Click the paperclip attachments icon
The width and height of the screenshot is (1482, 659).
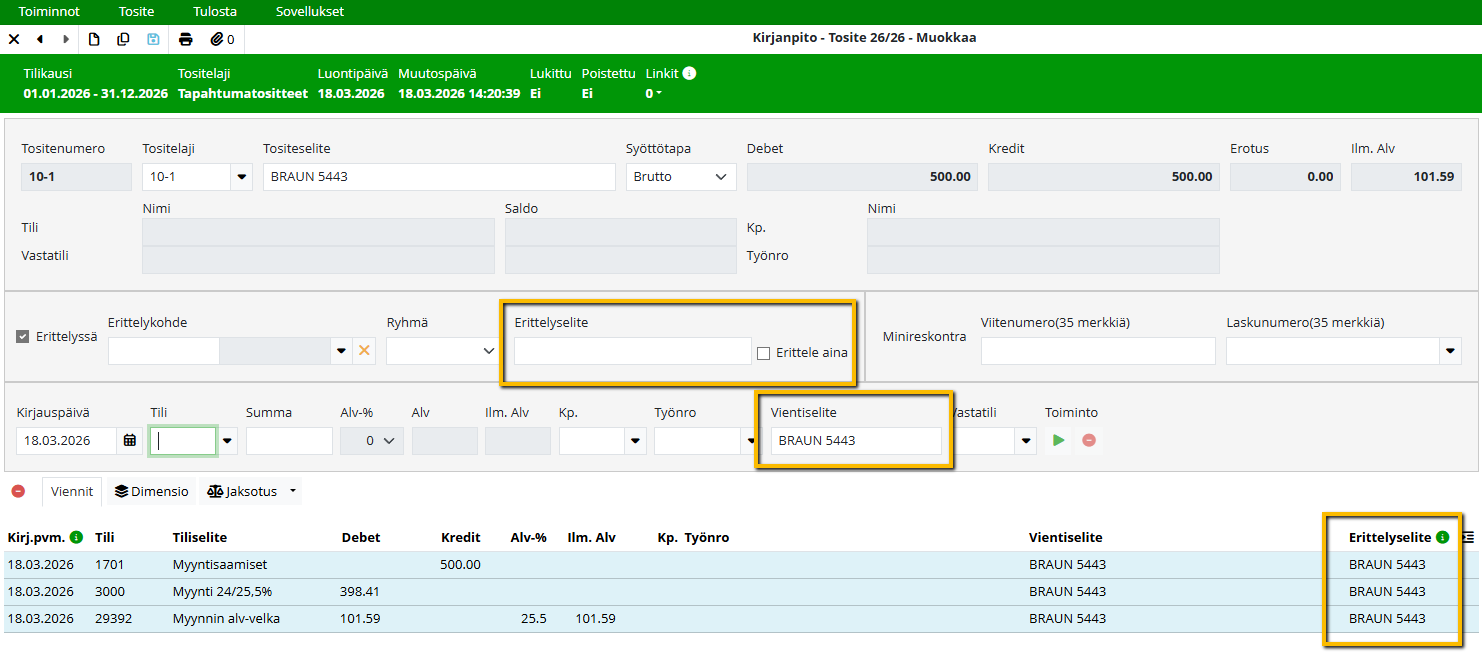point(216,39)
